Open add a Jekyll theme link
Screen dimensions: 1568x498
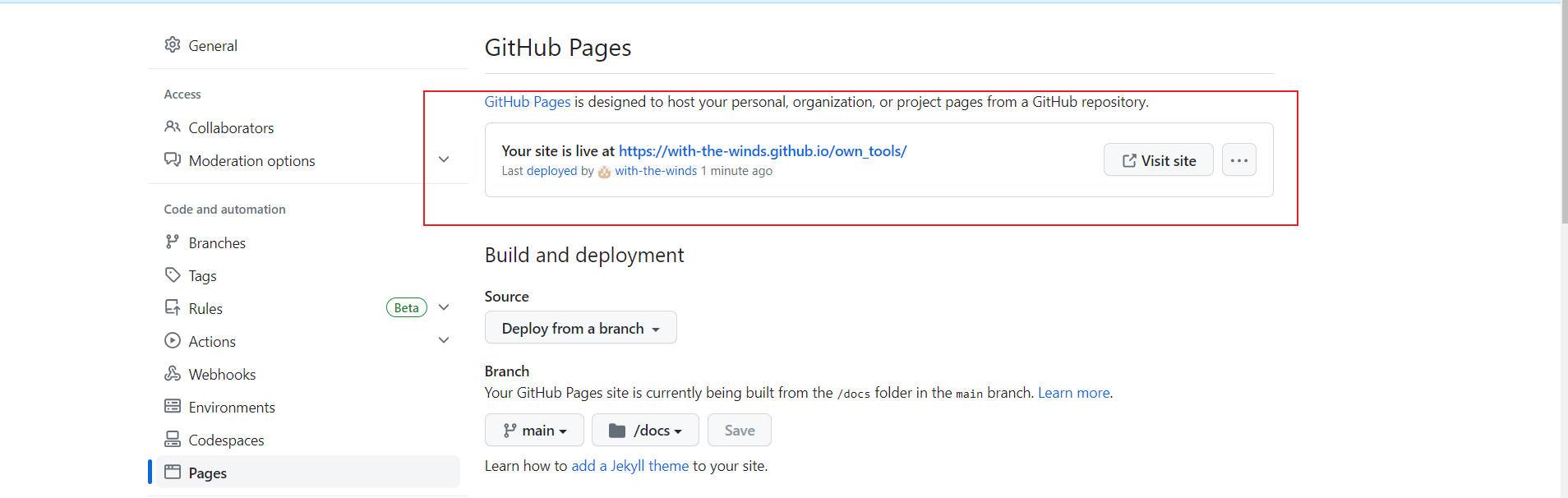[630, 466]
